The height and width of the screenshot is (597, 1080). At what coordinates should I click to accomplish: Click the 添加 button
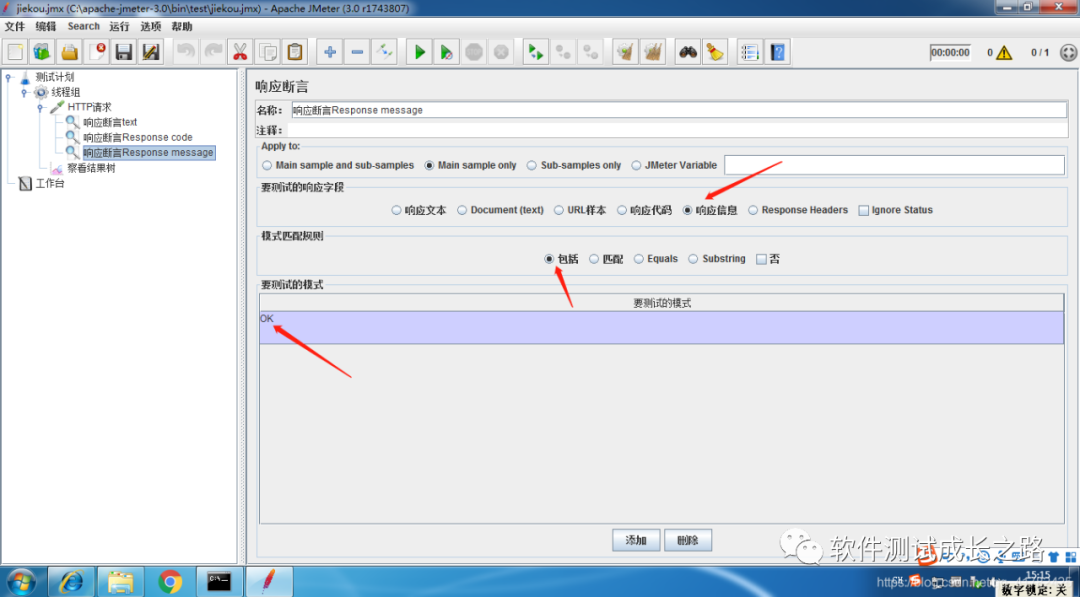point(636,541)
